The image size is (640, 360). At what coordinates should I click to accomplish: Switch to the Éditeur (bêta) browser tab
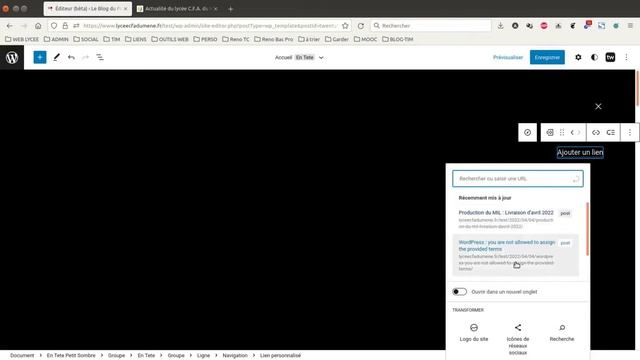click(87, 9)
